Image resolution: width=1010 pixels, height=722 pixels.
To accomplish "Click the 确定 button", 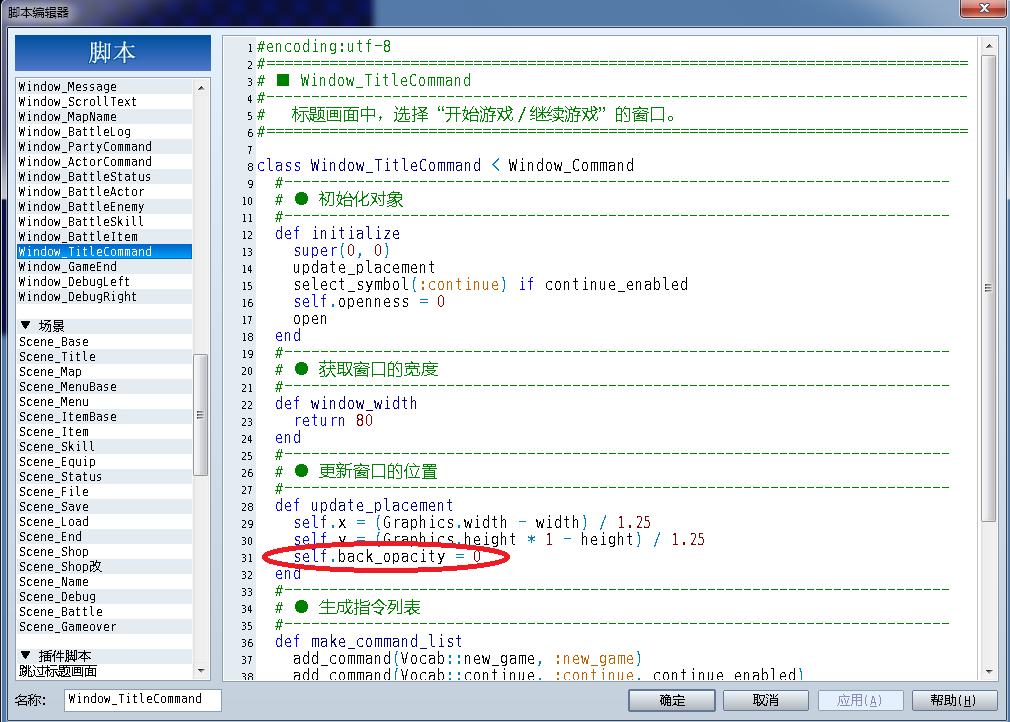I will (x=672, y=700).
